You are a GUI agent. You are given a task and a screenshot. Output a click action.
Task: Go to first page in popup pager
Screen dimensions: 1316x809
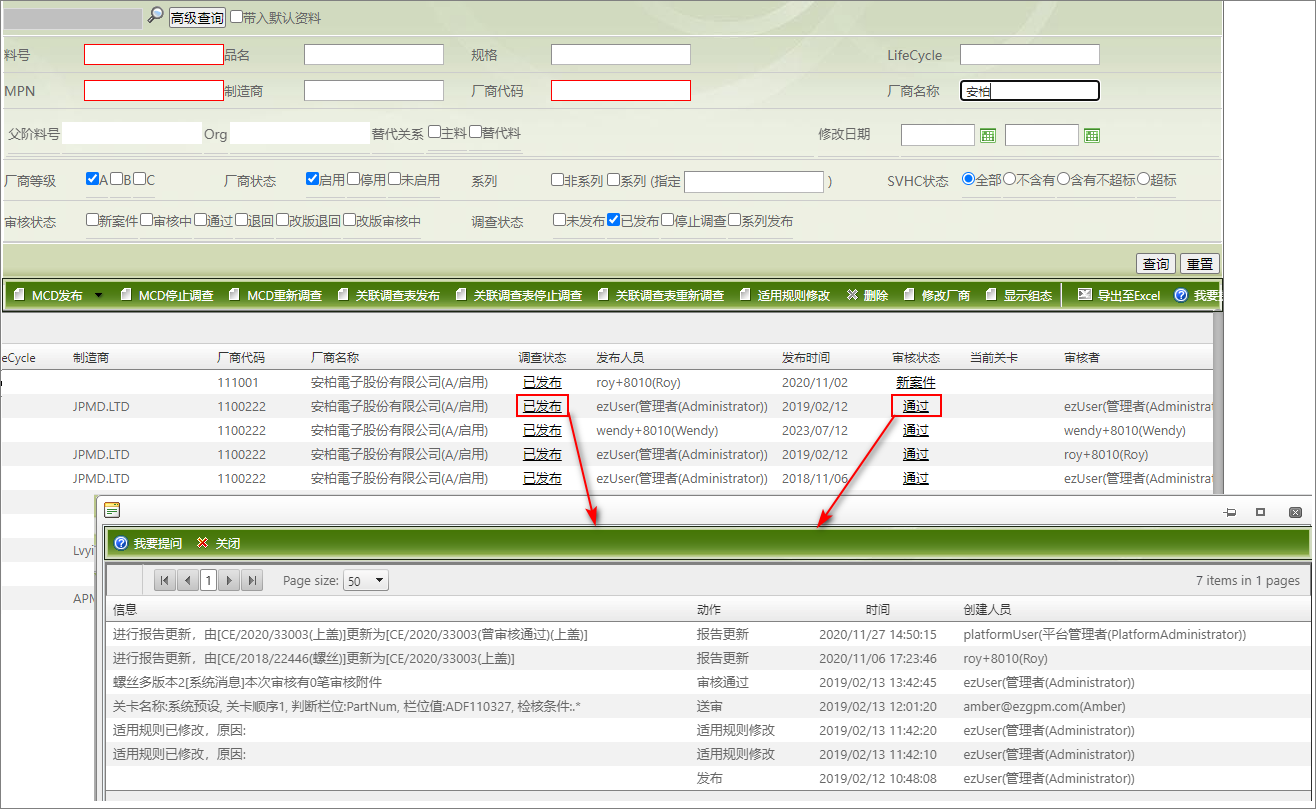165,580
